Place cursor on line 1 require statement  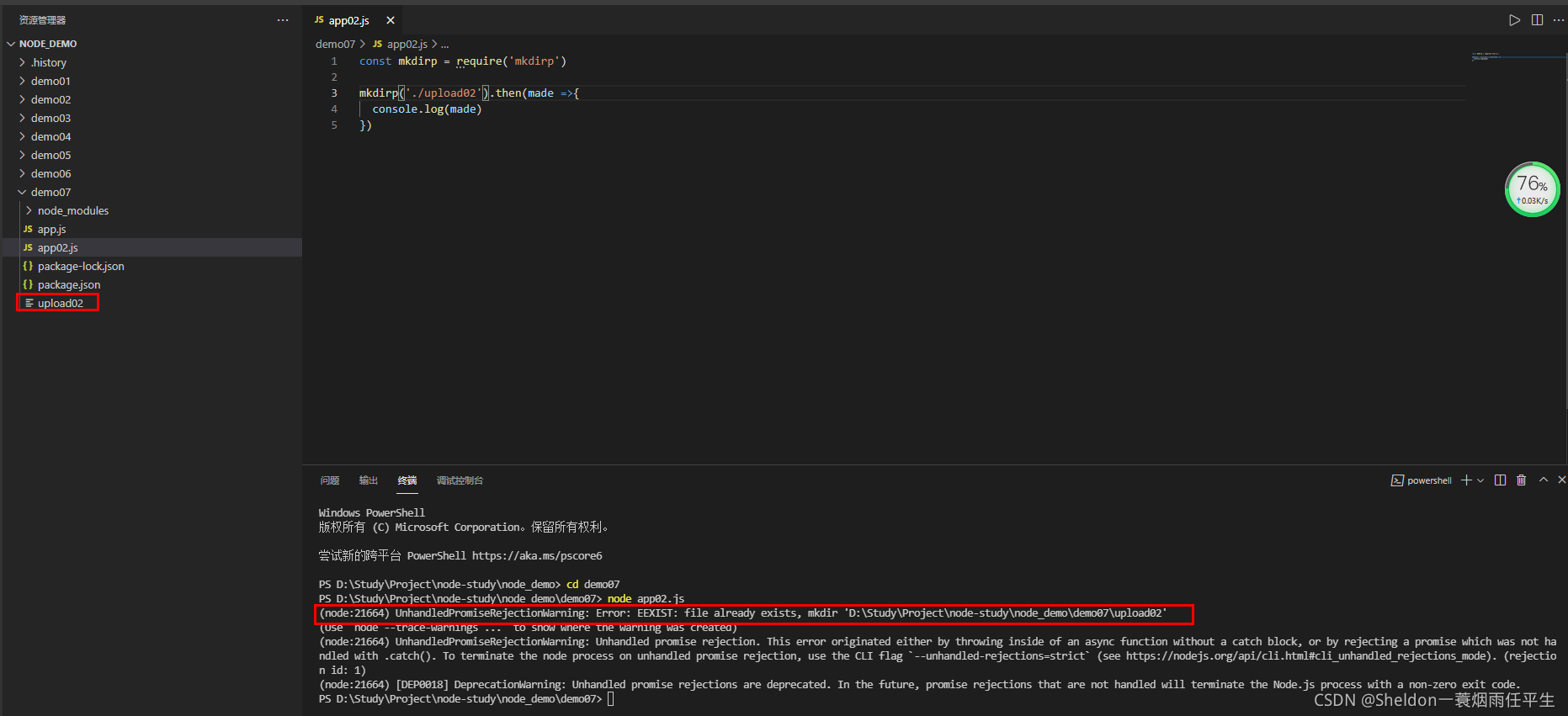pos(463,61)
